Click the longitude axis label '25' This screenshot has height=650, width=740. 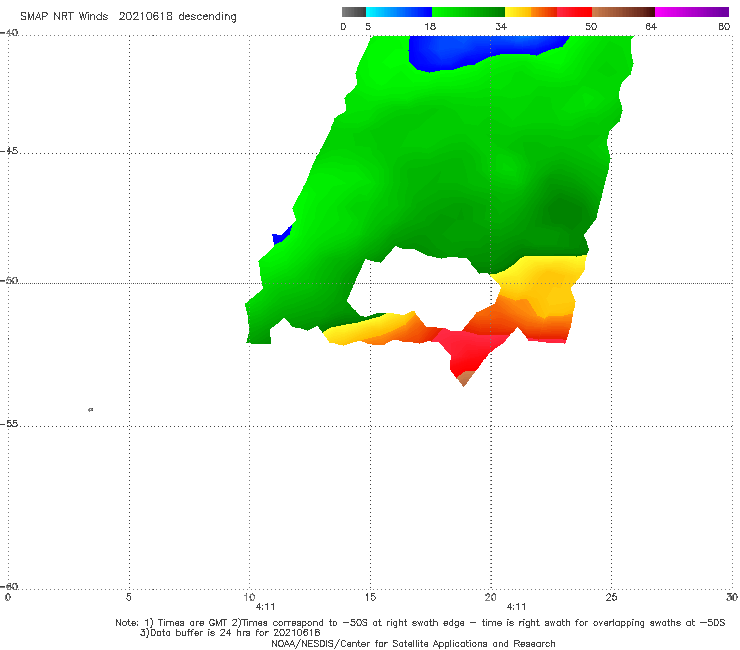611,597
